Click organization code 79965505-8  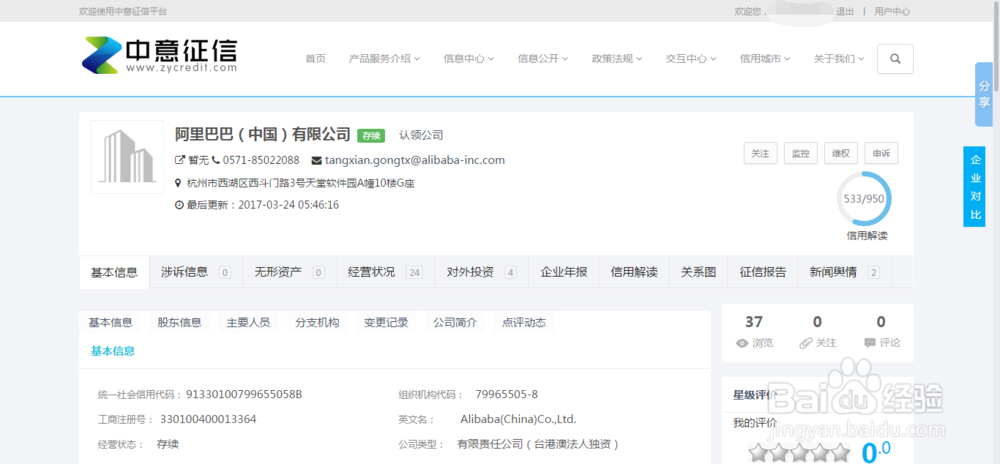[x=506, y=395]
